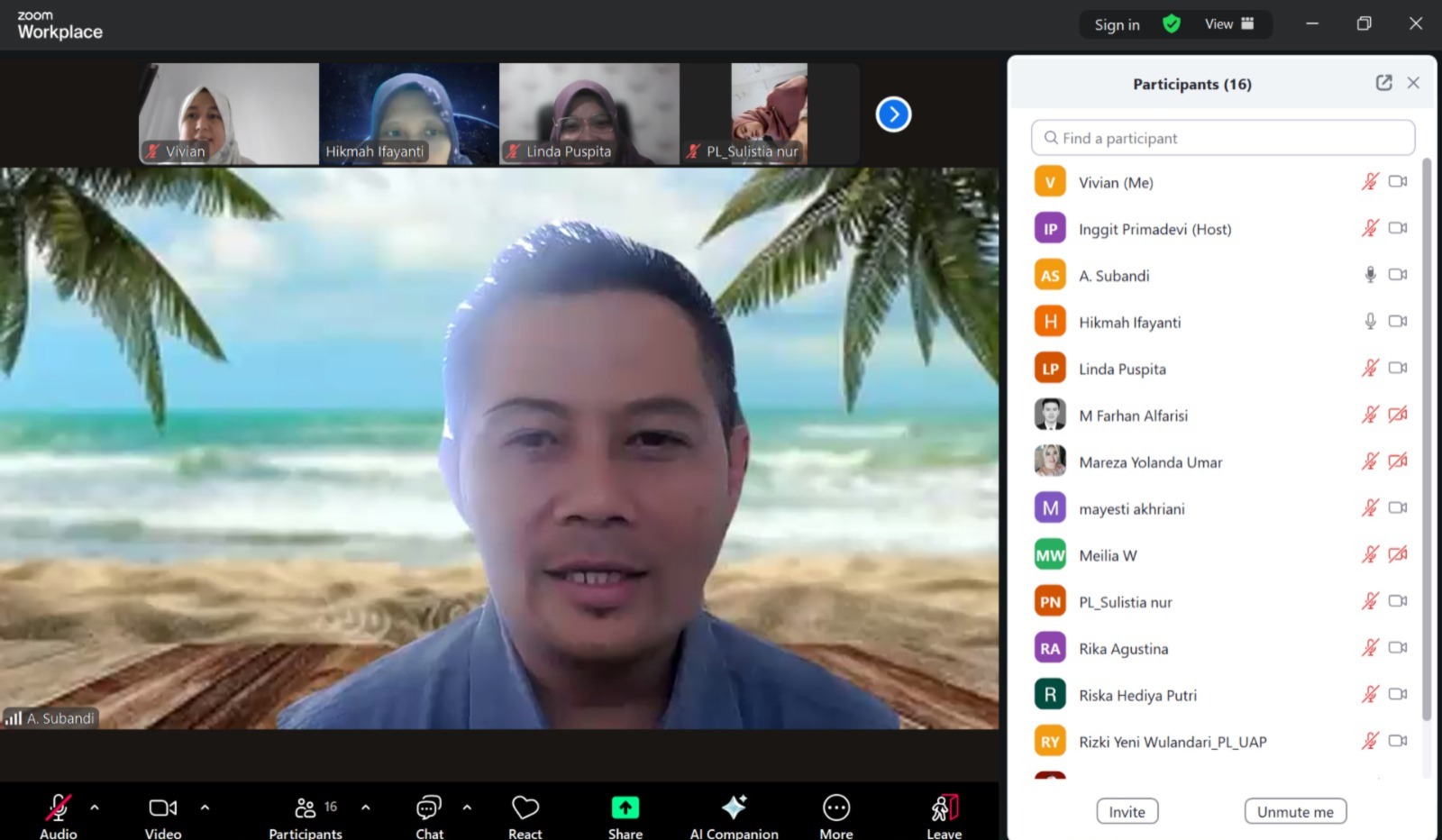Image resolution: width=1442 pixels, height=840 pixels.
Task: Click the Leave meeting icon
Action: [944, 808]
